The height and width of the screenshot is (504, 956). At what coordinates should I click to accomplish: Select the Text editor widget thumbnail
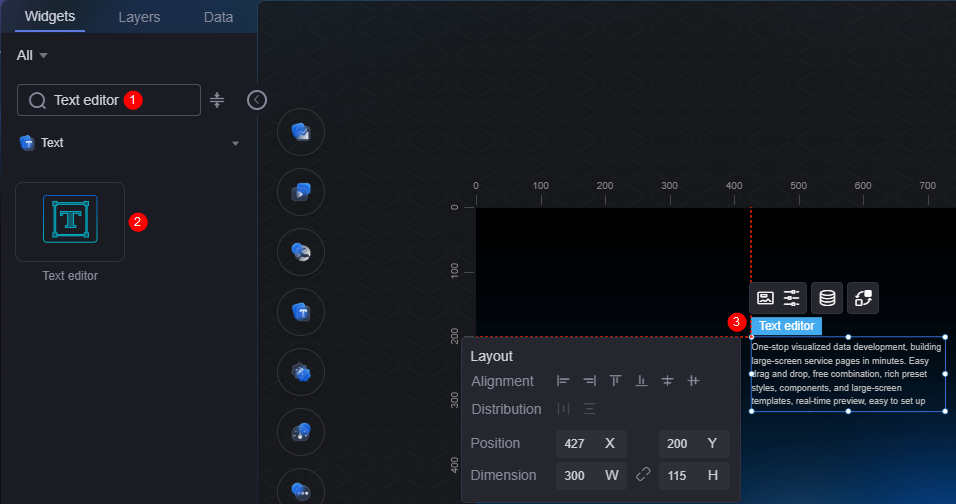point(70,222)
